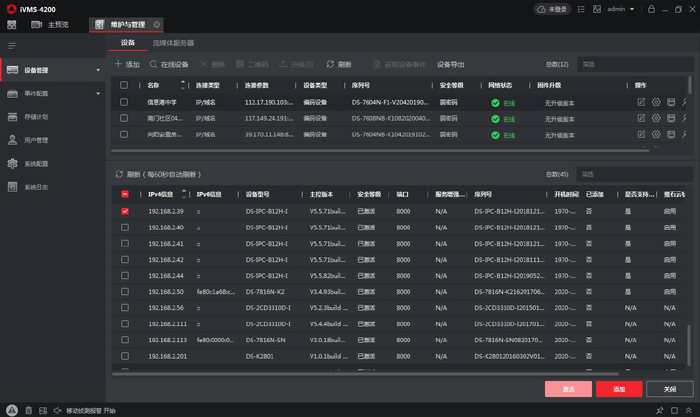Click edit icon for 信息港中学 device
The image size is (700, 417).
[x=641, y=102]
